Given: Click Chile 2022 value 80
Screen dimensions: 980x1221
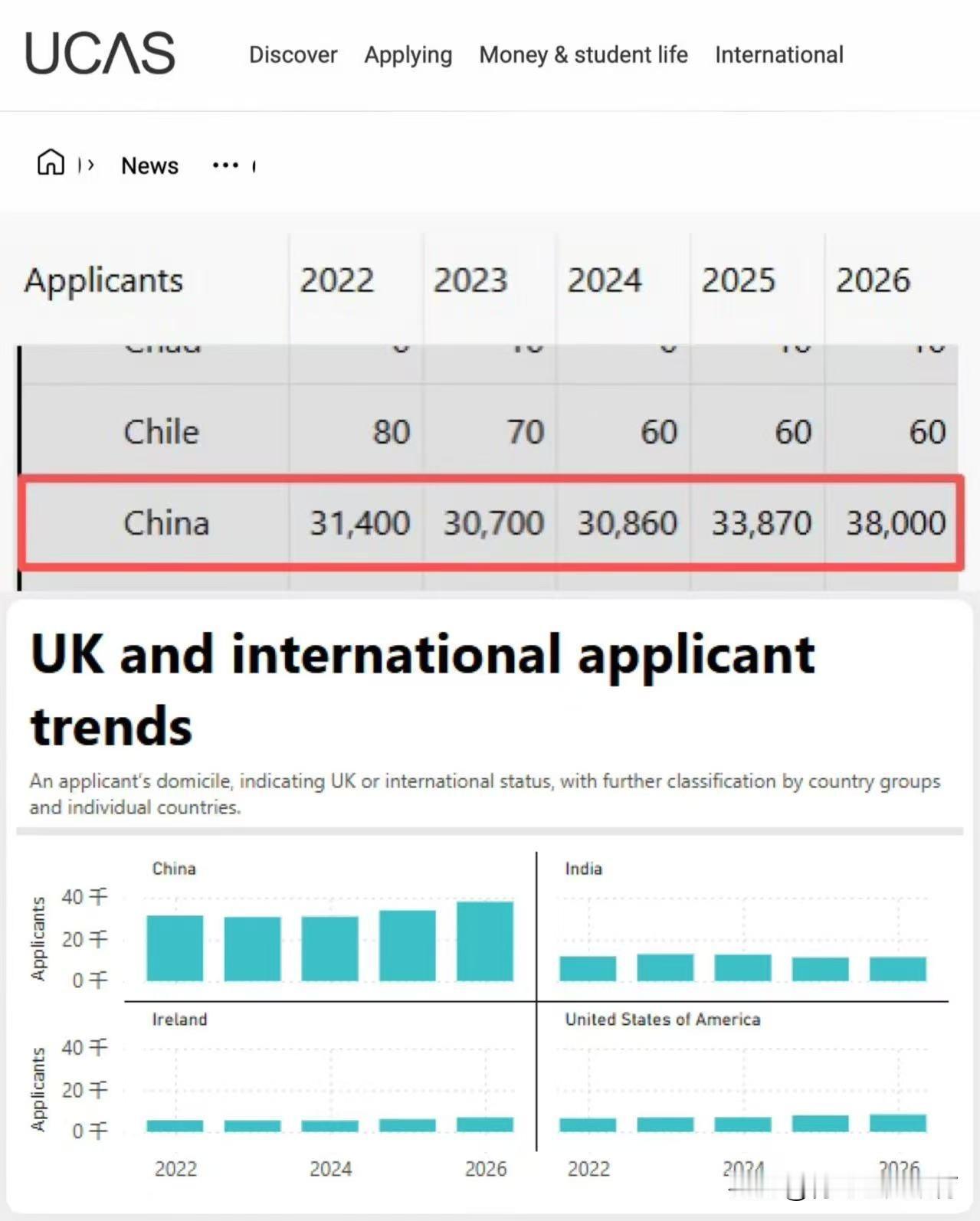Looking at the screenshot, I should [x=392, y=432].
